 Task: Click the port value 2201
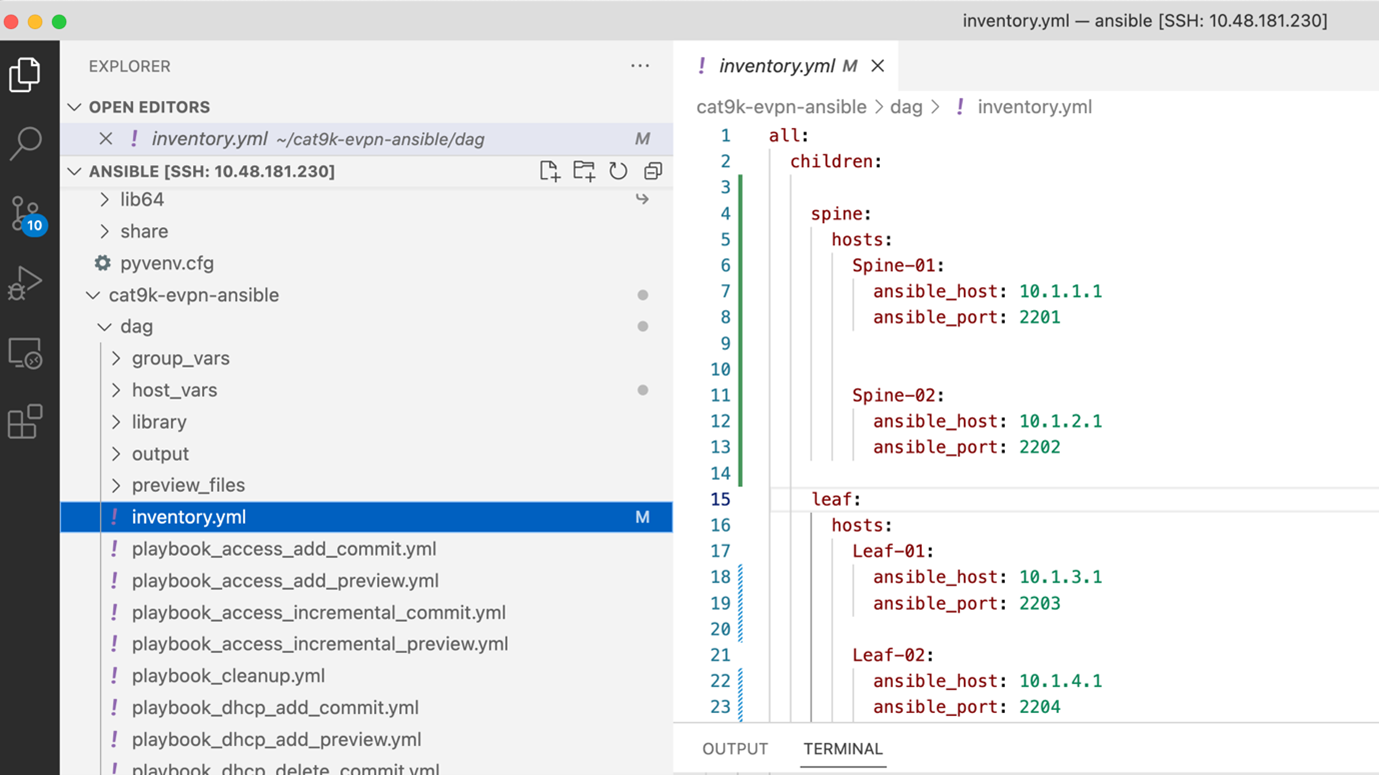point(1039,317)
